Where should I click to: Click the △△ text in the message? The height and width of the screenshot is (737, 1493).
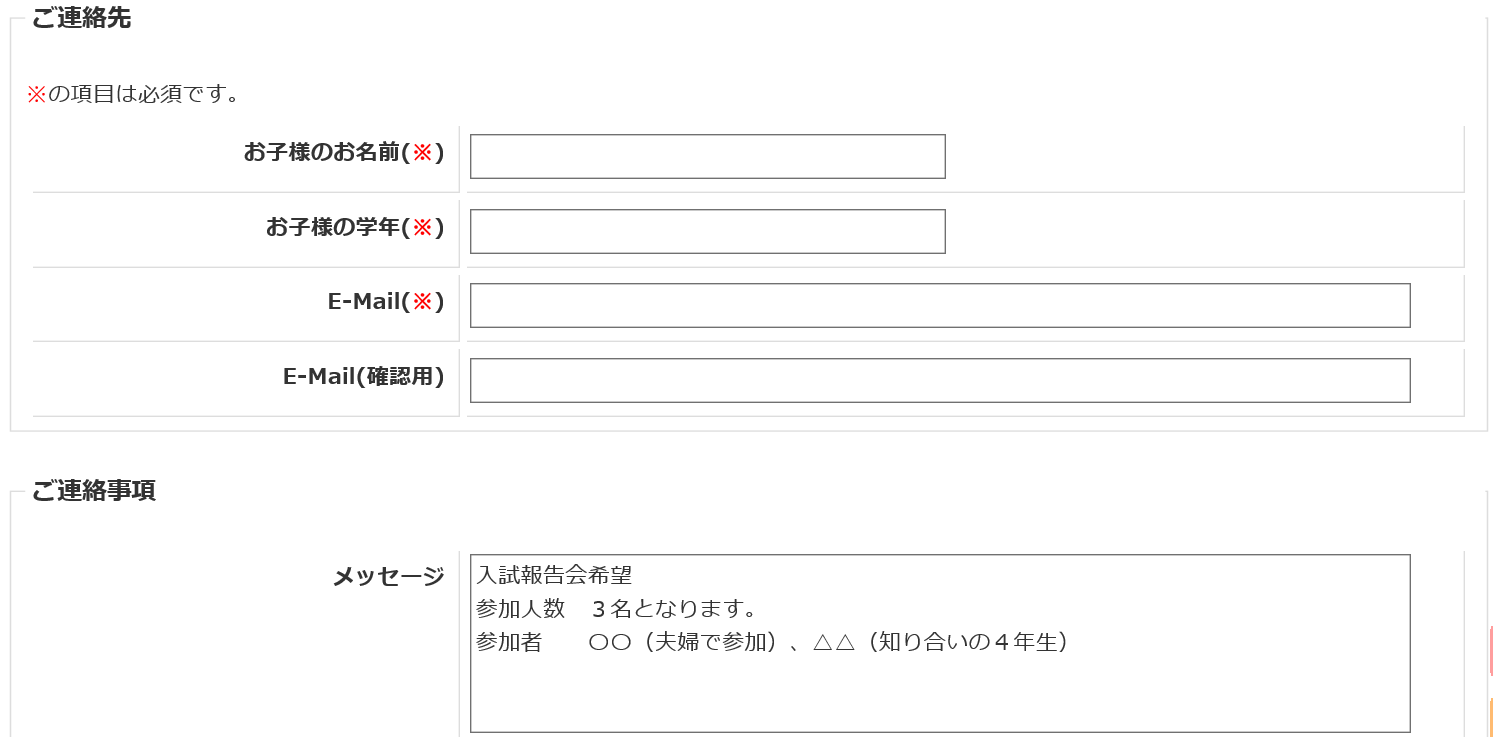(834, 643)
